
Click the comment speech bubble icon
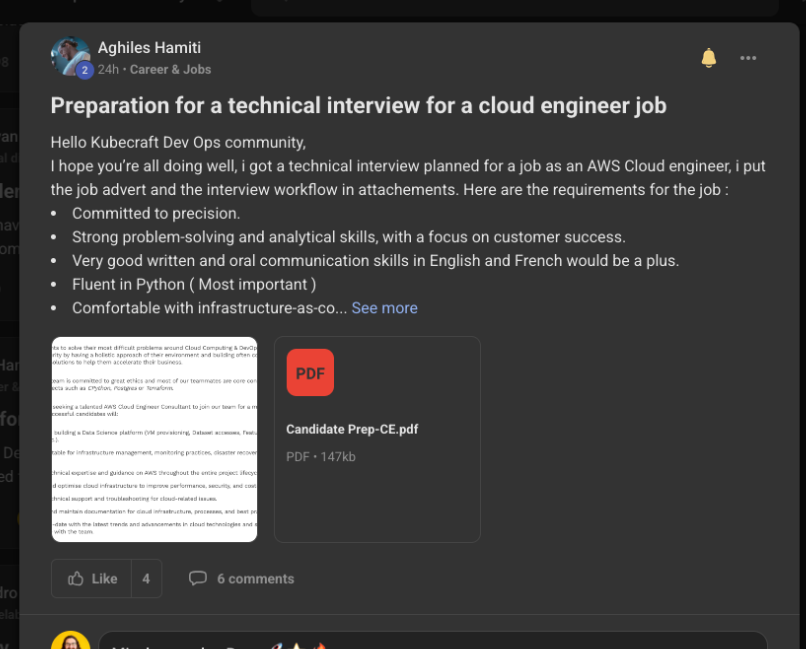point(199,578)
